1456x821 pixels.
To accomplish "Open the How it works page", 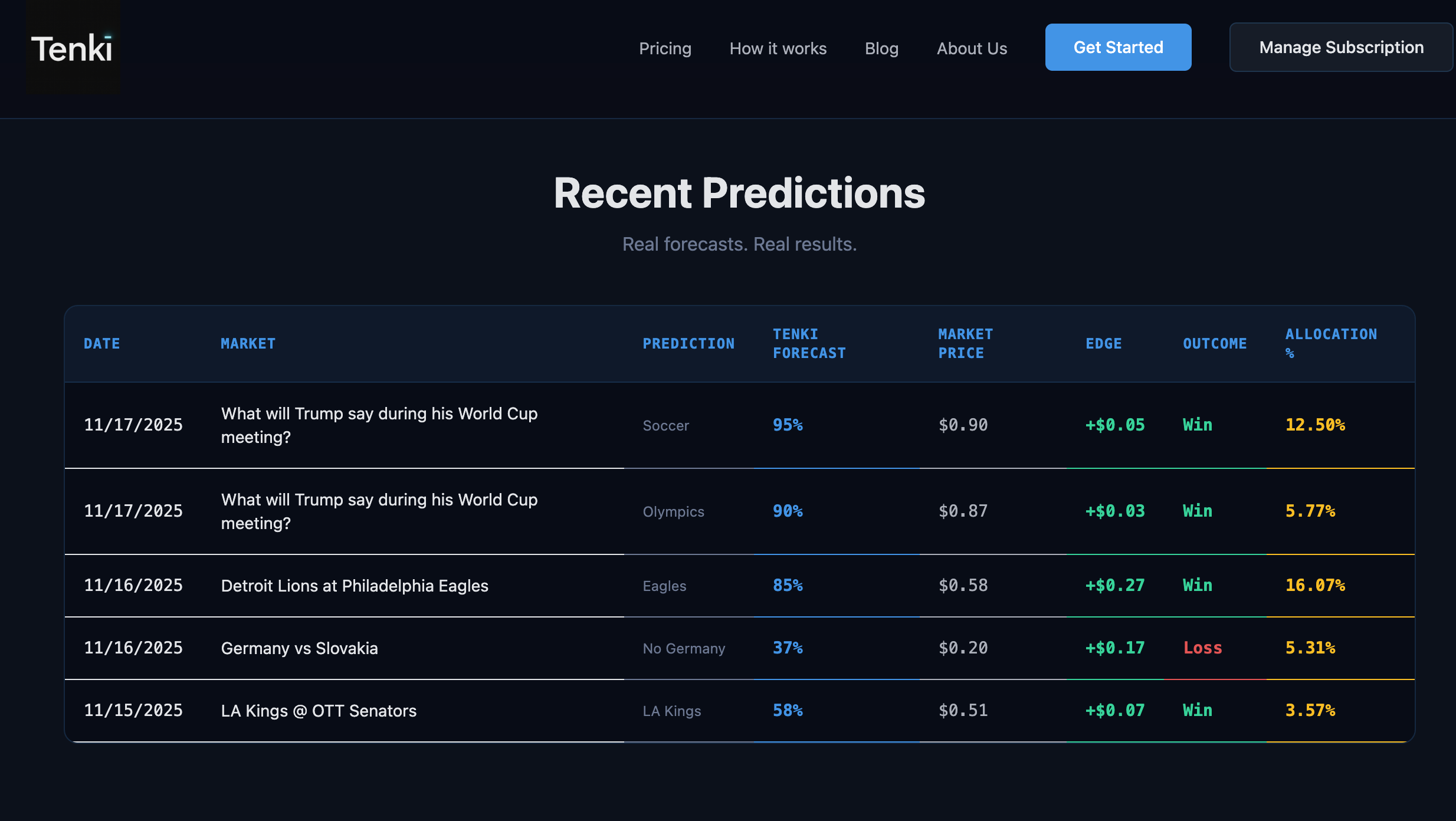I will (778, 48).
